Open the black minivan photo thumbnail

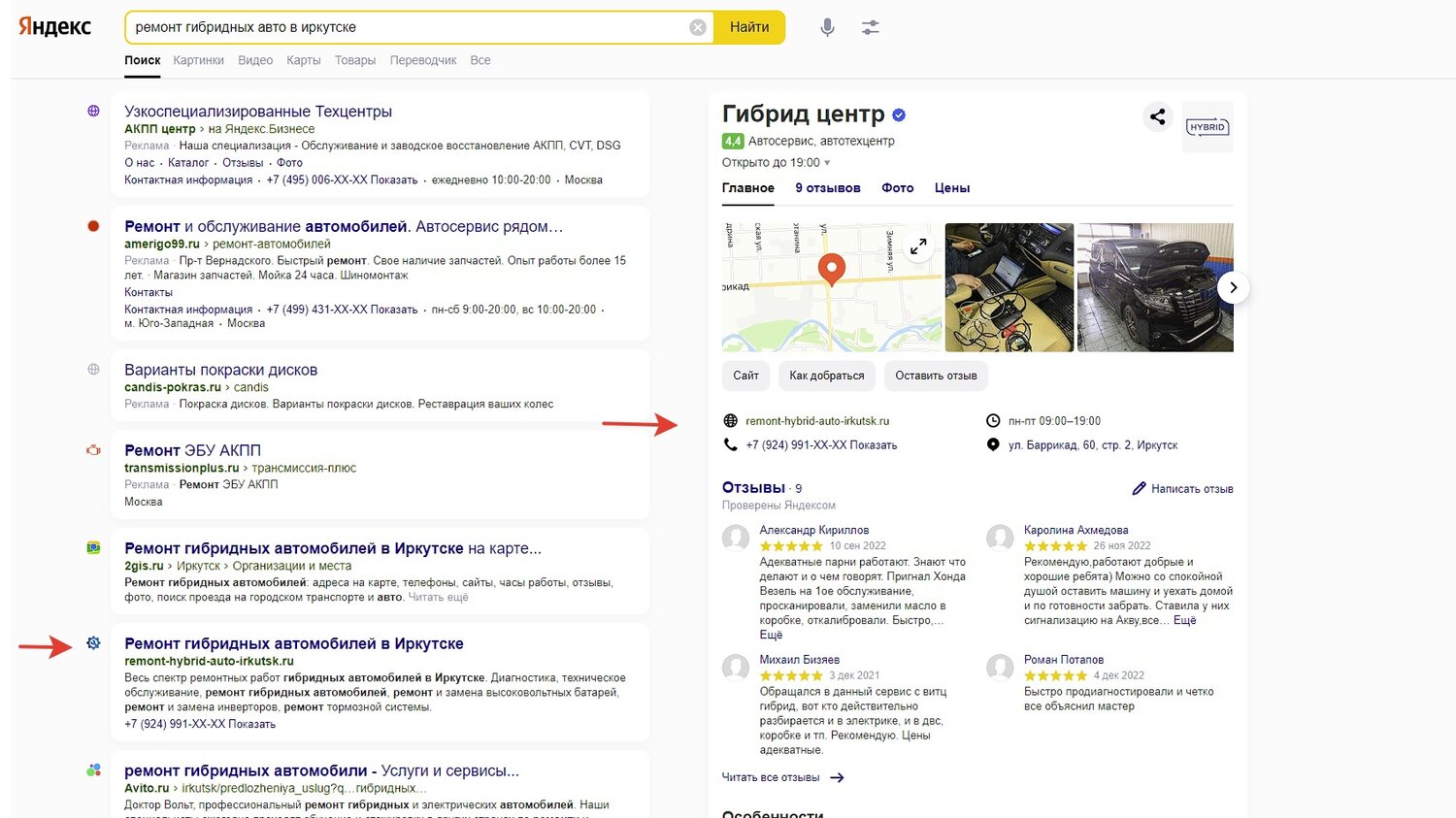[x=1155, y=287]
